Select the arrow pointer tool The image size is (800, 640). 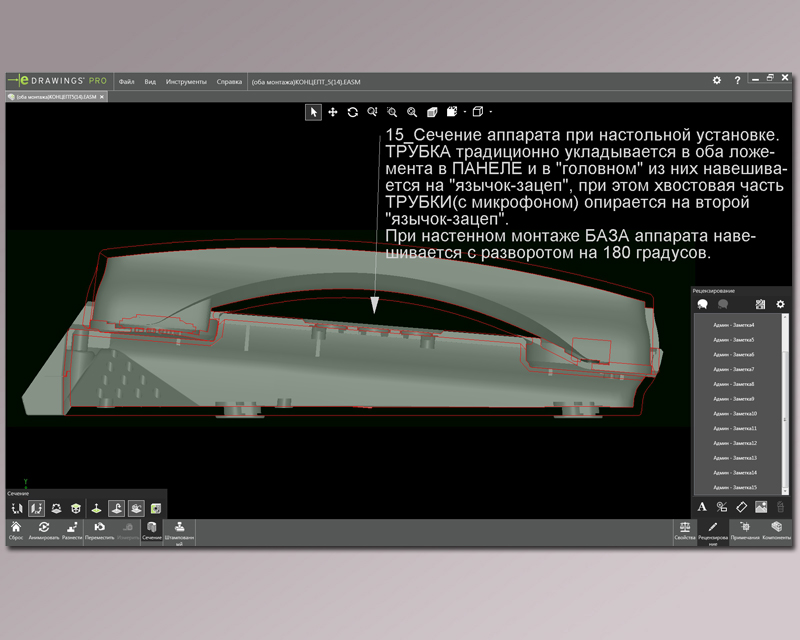coord(314,112)
